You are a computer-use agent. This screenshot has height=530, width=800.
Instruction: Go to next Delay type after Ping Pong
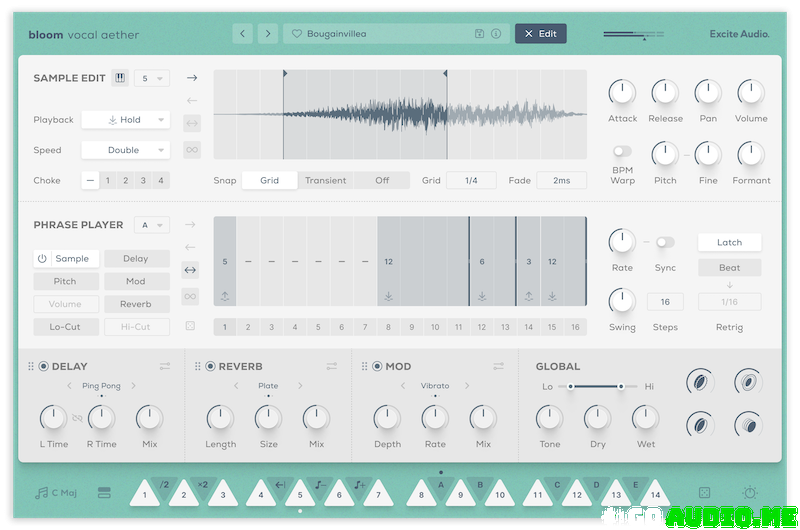134,386
